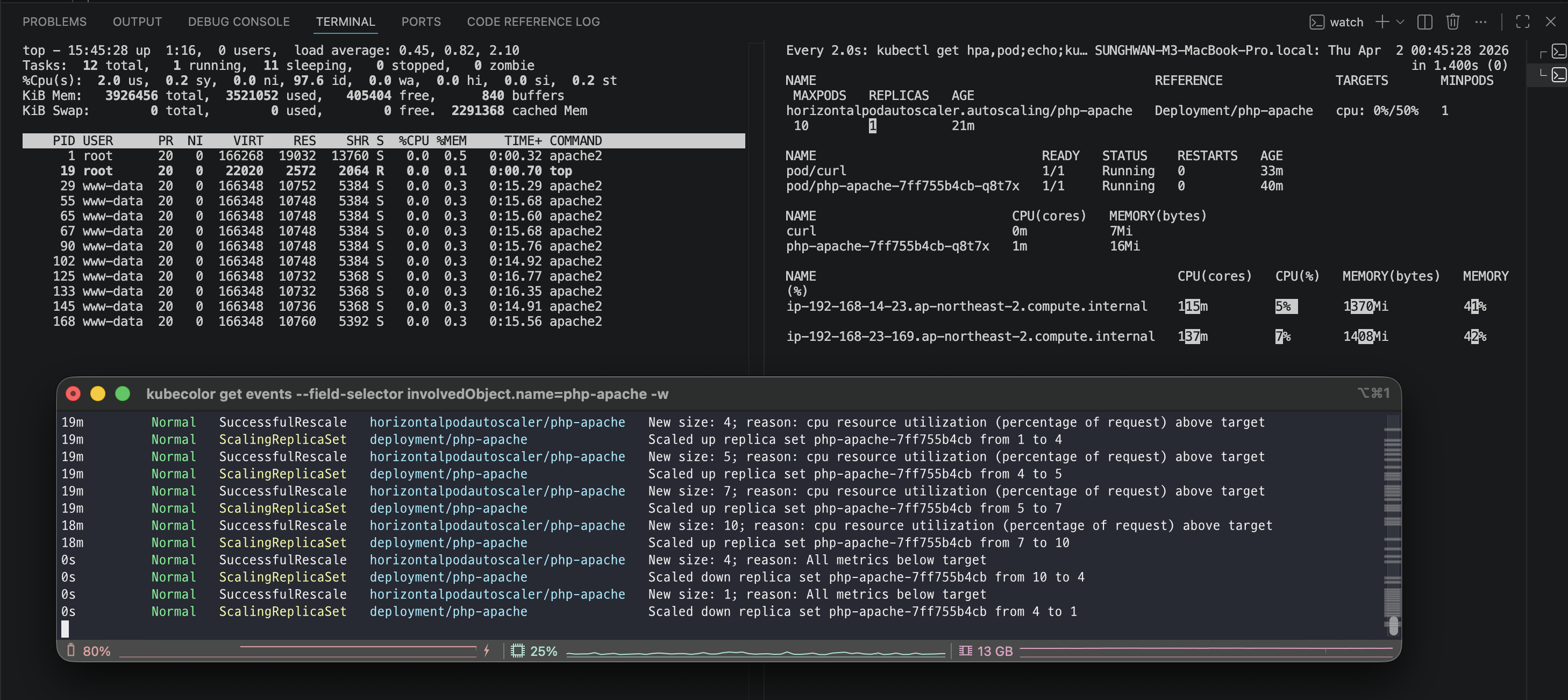This screenshot has height=700, width=1568.
Task: Click 'Scaled up ... from 1 to 4' message
Action: tap(854, 439)
